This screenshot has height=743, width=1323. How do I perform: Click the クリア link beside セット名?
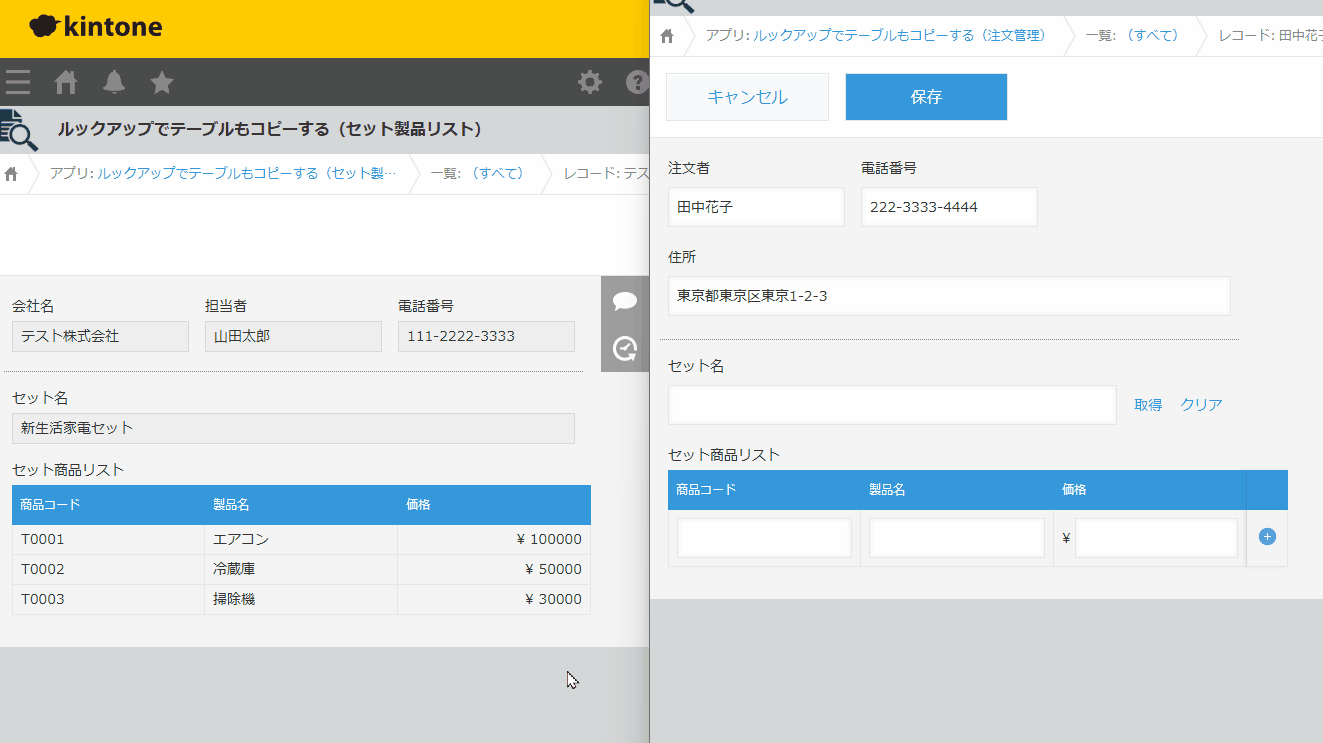[x=1201, y=405]
